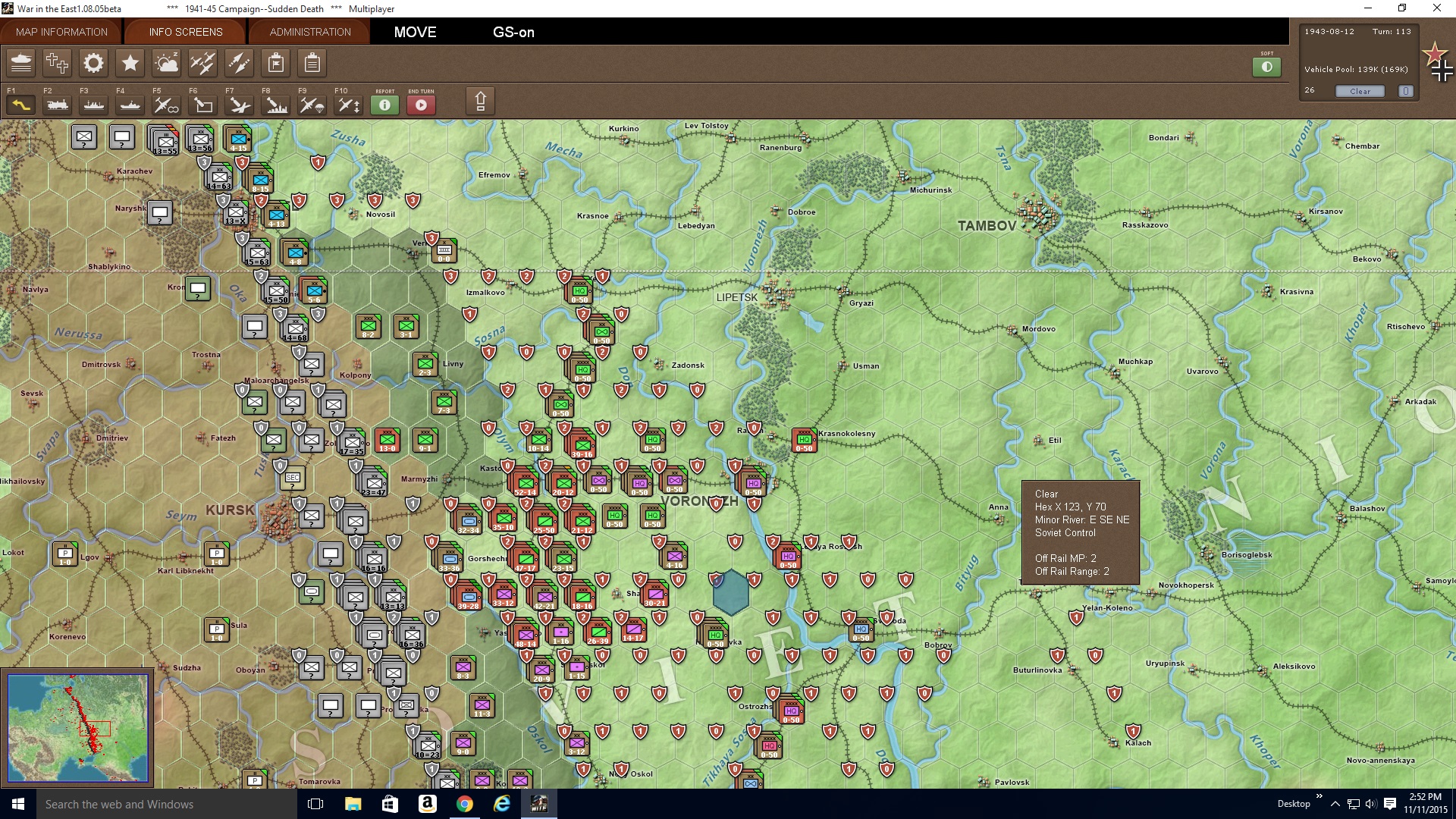This screenshot has width=1456, height=819.
Task: Select the highlighted blue hex near Voronezh
Action: click(732, 592)
